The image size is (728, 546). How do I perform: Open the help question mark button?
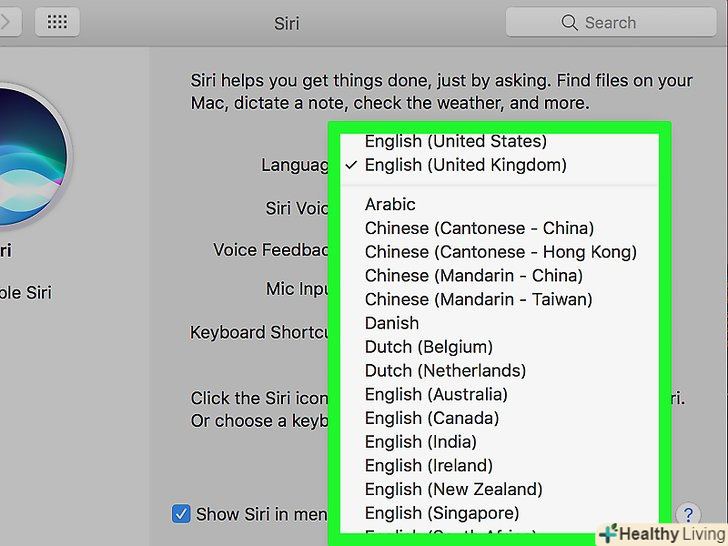pyautogui.click(x=688, y=514)
